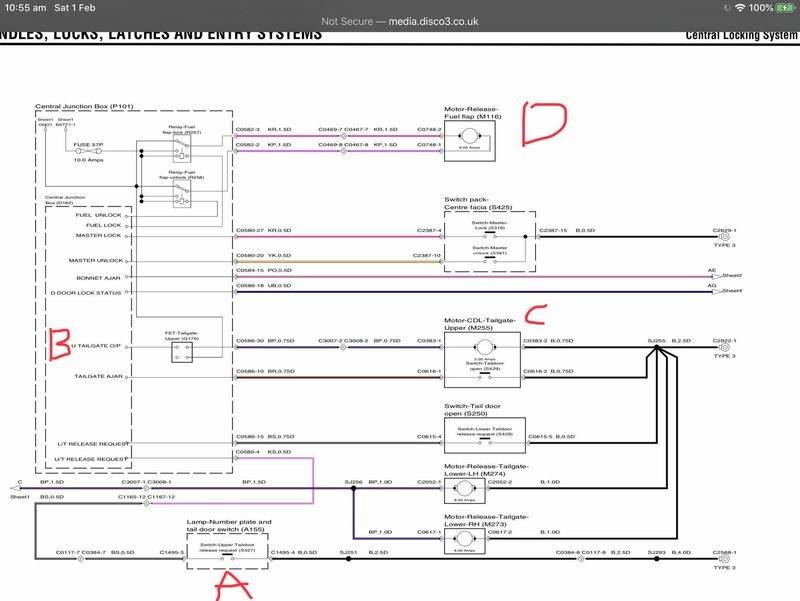Click the C0580-4 KS,0.5D connector label

[x=263, y=452]
